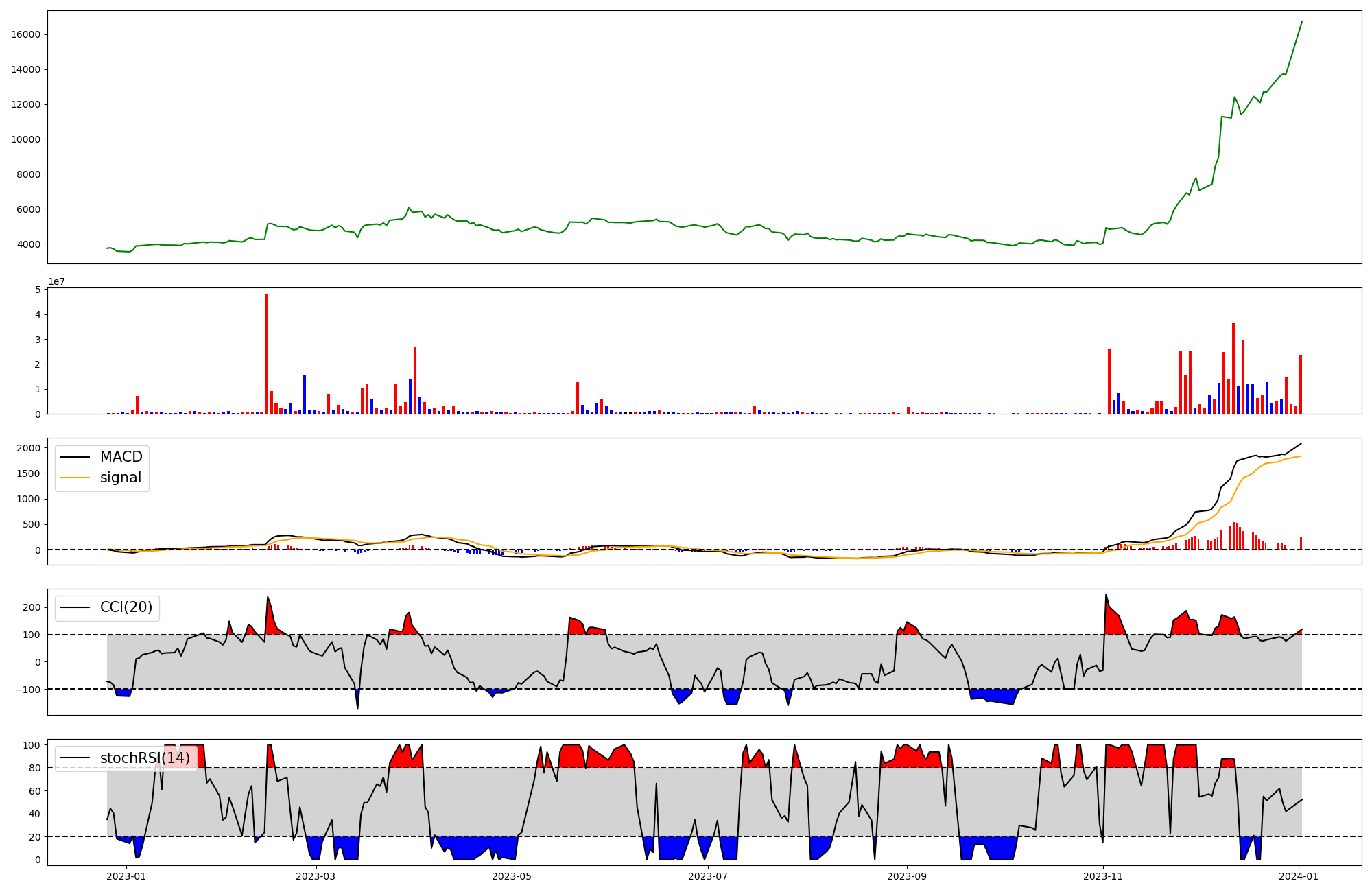Click the stochRSI(14) legend label
This screenshot has height=892, width=1372.
(145, 758)
